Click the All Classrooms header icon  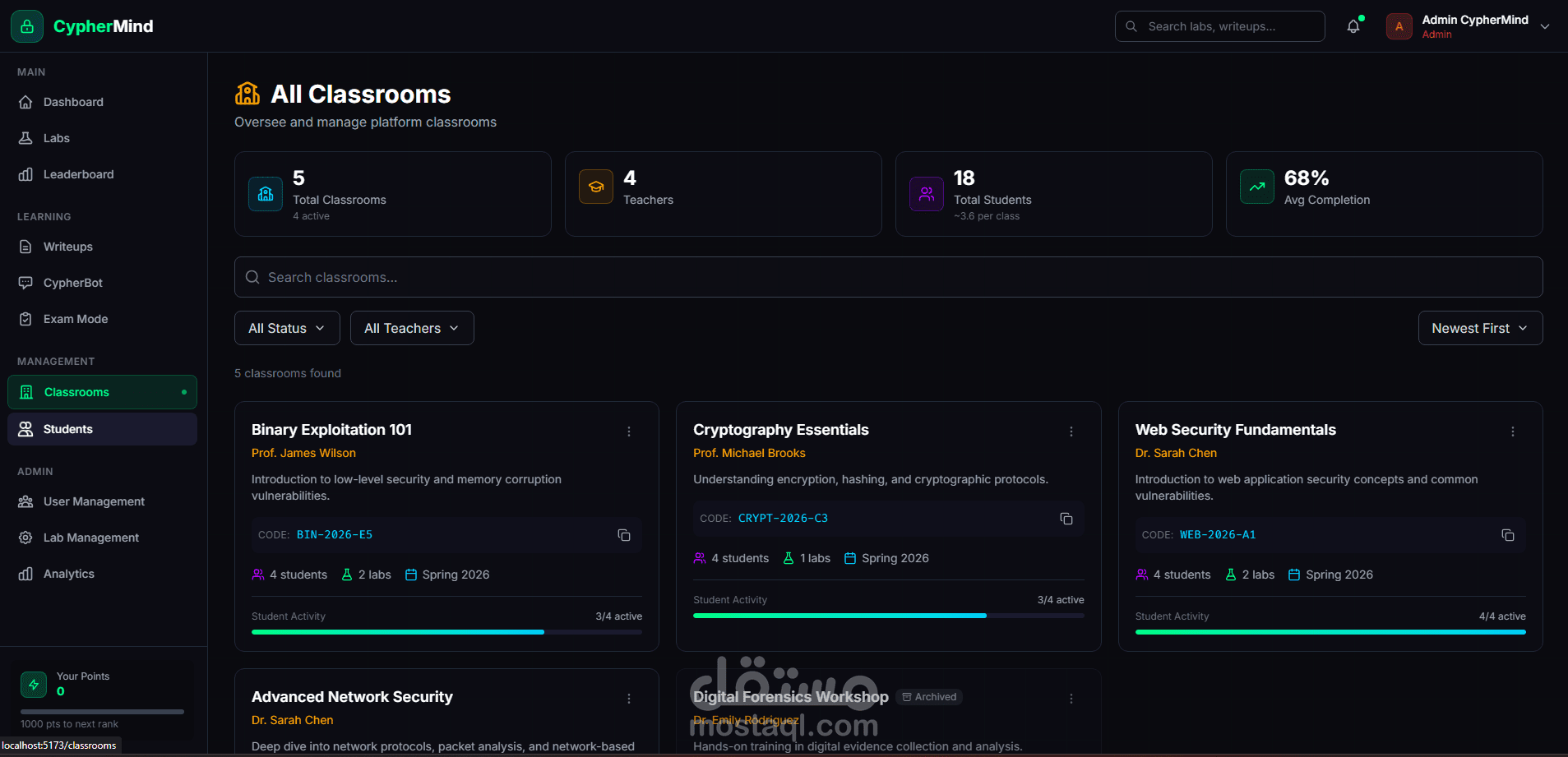click(x=247, y=94)
